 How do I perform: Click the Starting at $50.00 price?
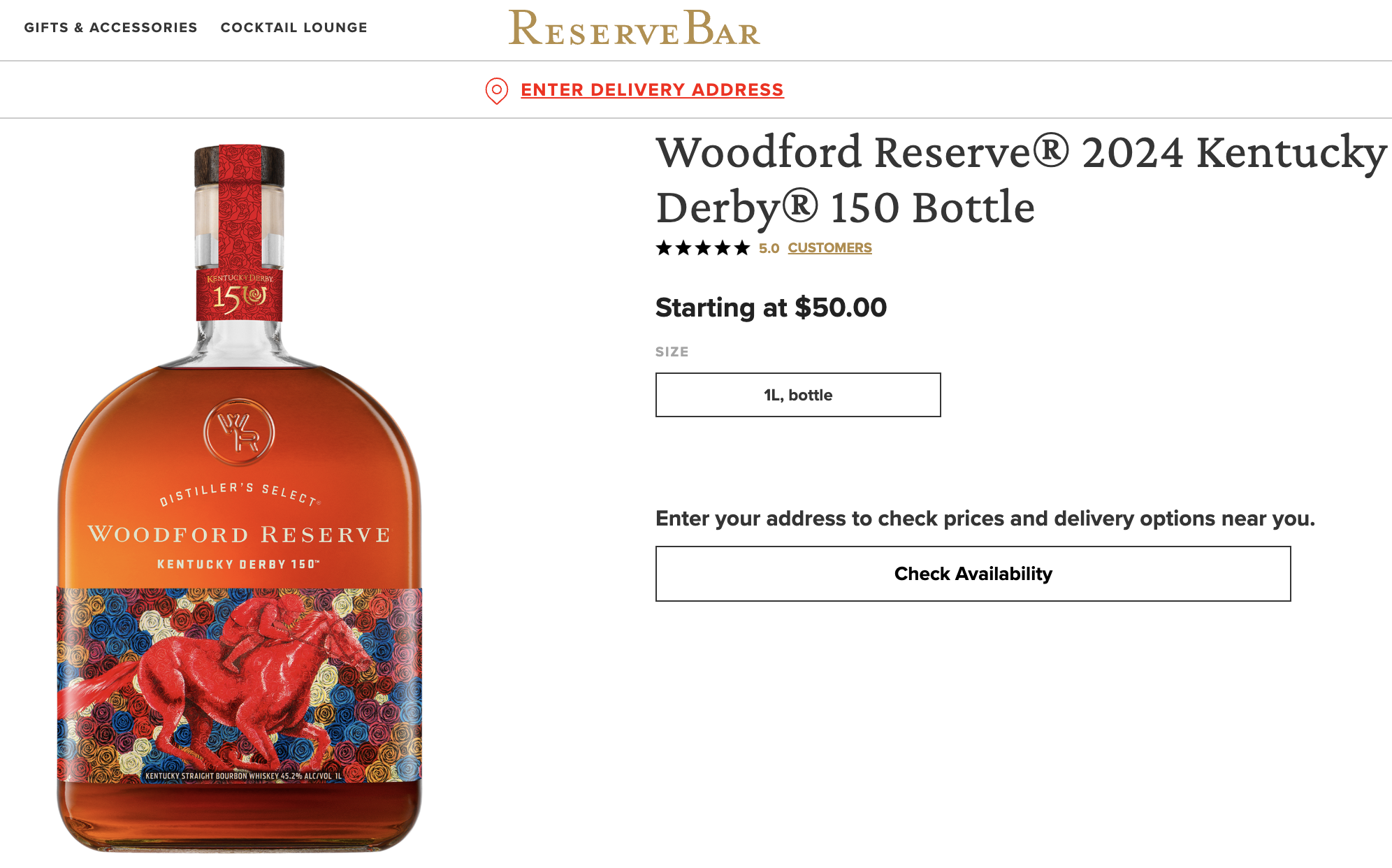771,308
